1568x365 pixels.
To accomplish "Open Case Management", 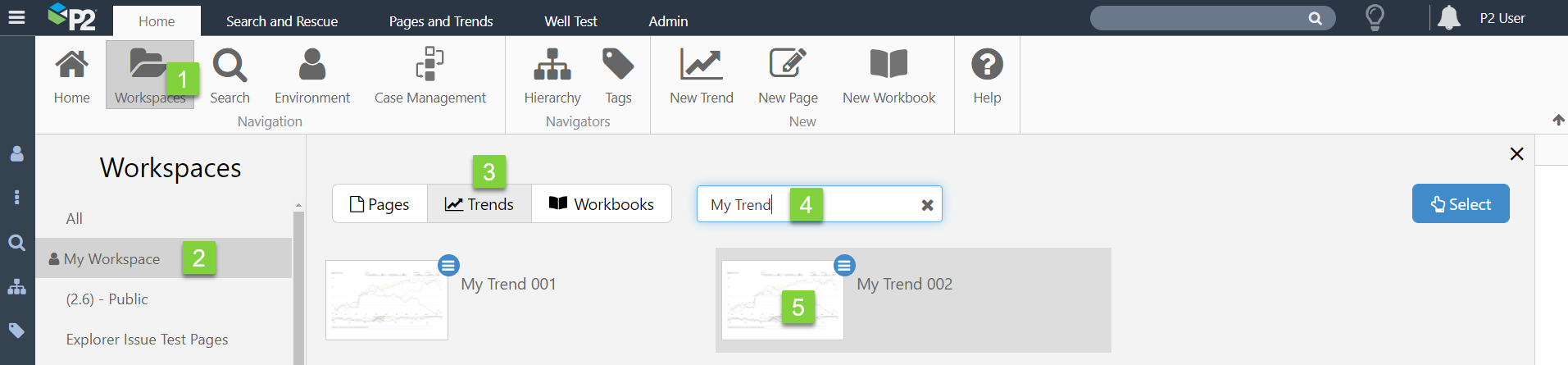I will tap(429, 75).
